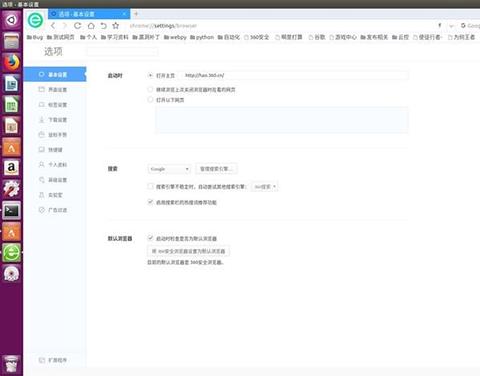The image size is (480, 376).
Task: Open the fallback search engine dropdown
Action: point(265,187)
